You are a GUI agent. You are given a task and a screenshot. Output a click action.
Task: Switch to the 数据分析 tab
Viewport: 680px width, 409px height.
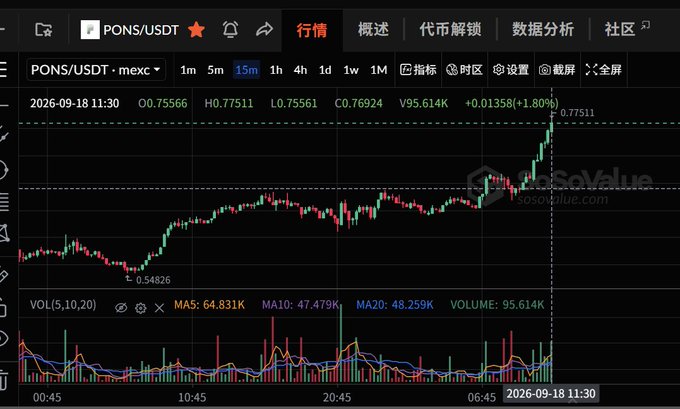coord(543,29)
